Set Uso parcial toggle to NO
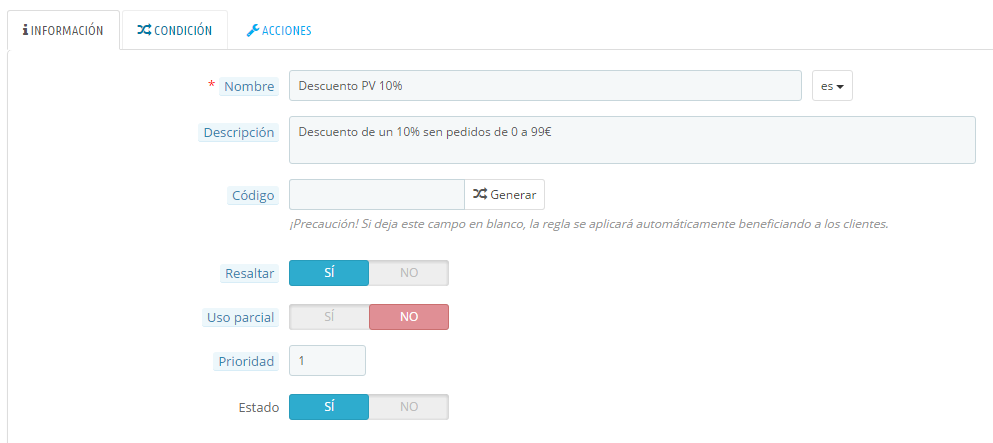Viewport: 993px width, 443px height. coord(408,317)
